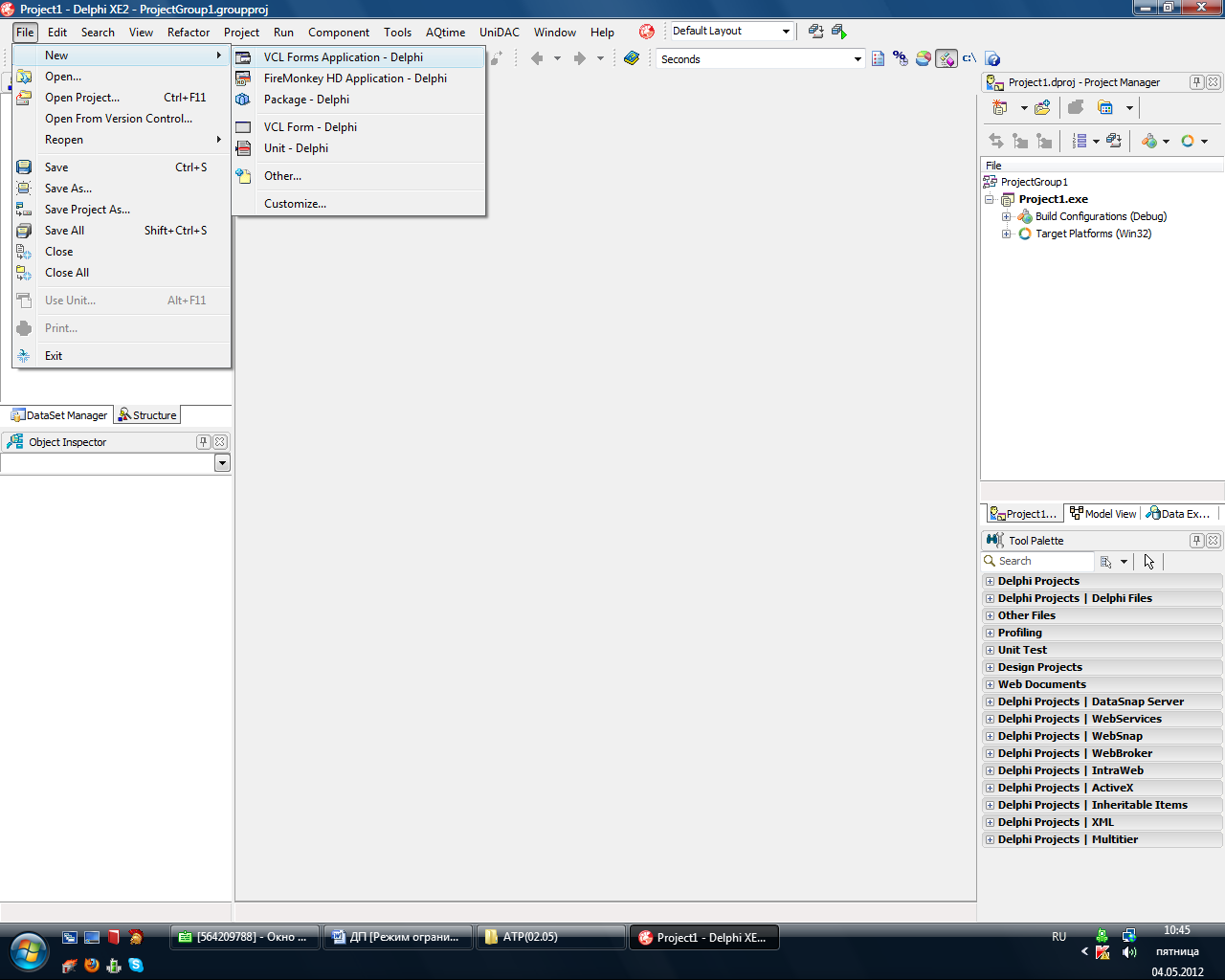Screen dimensions: 1225x980
Task: Toggle the highlighted eraser toolbar button
Action: 947,59
